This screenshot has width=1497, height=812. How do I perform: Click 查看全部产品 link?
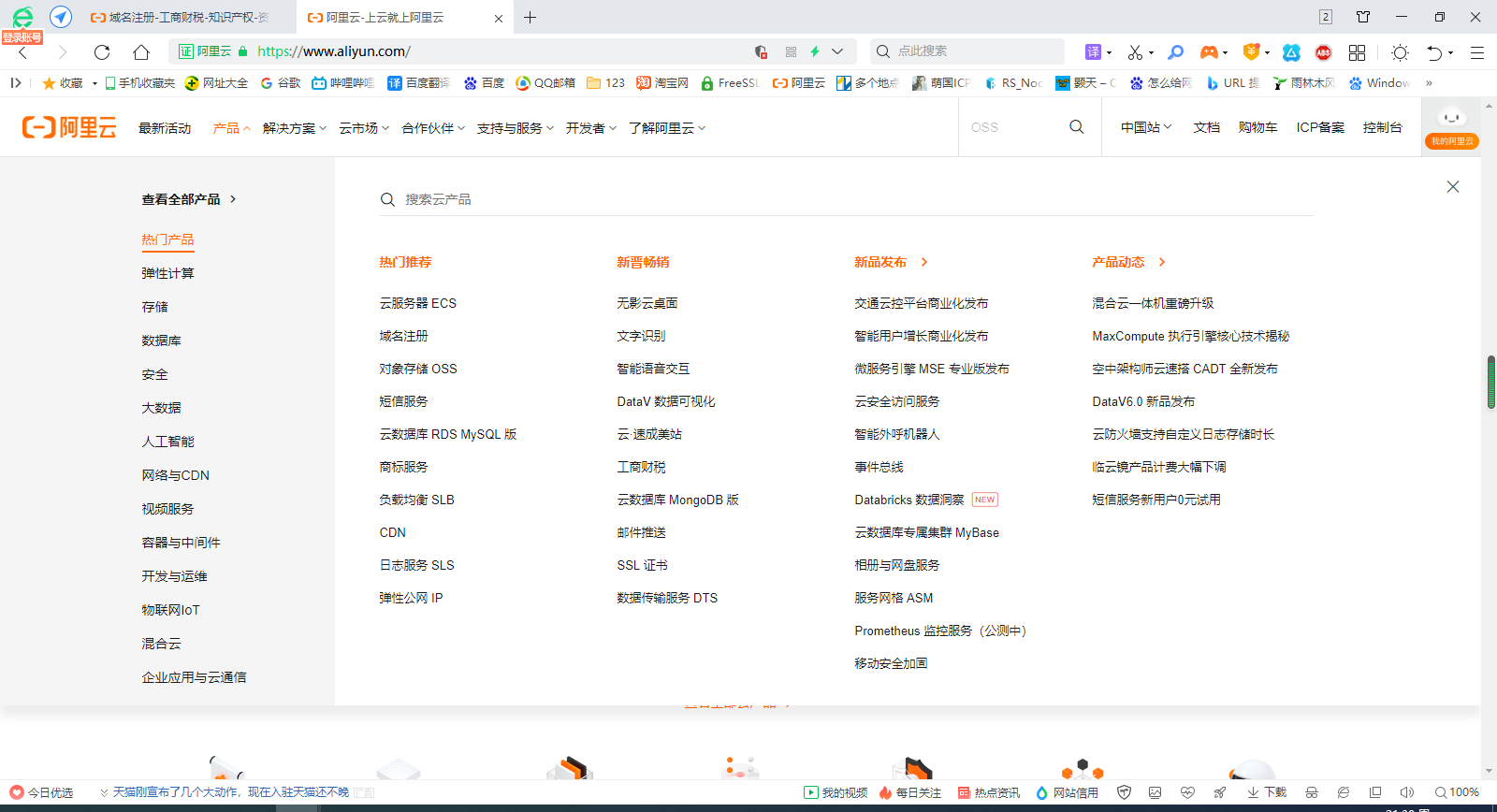point(188,199)
